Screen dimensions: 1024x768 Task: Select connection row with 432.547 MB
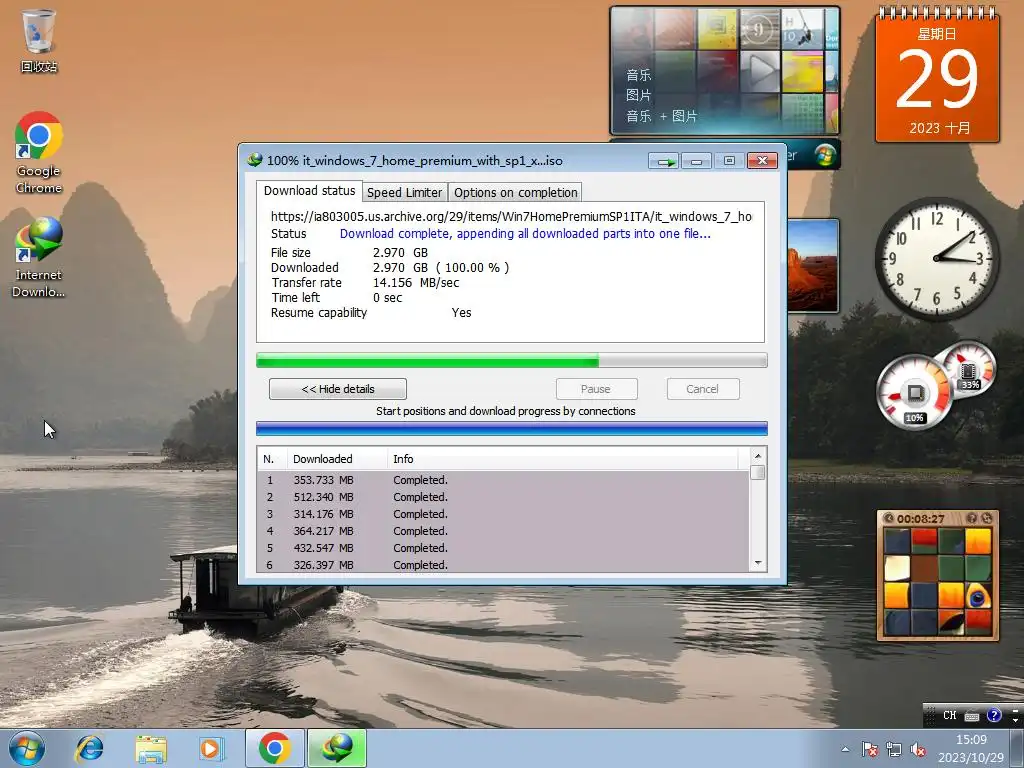tap(504, 548)
